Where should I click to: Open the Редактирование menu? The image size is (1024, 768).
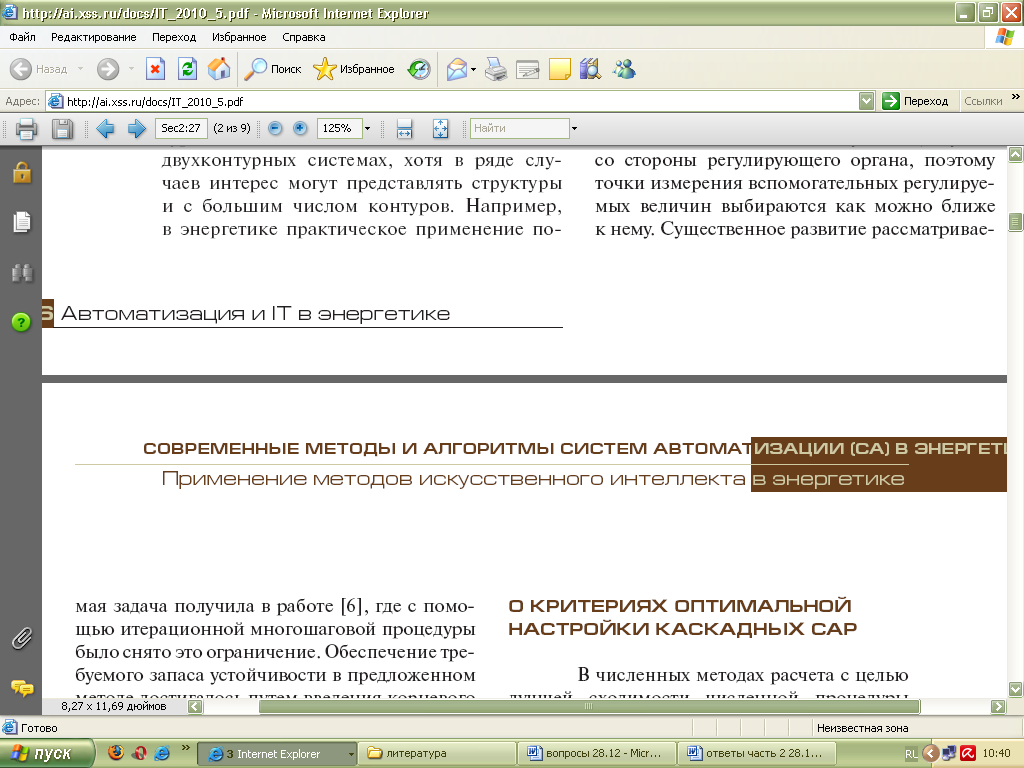[93, 37]
